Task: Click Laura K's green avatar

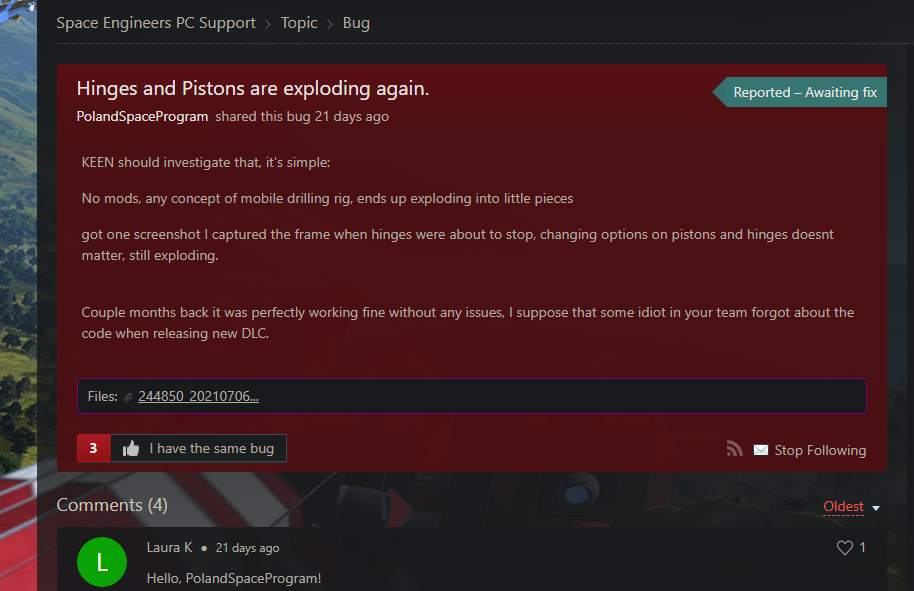Action: 102,563
